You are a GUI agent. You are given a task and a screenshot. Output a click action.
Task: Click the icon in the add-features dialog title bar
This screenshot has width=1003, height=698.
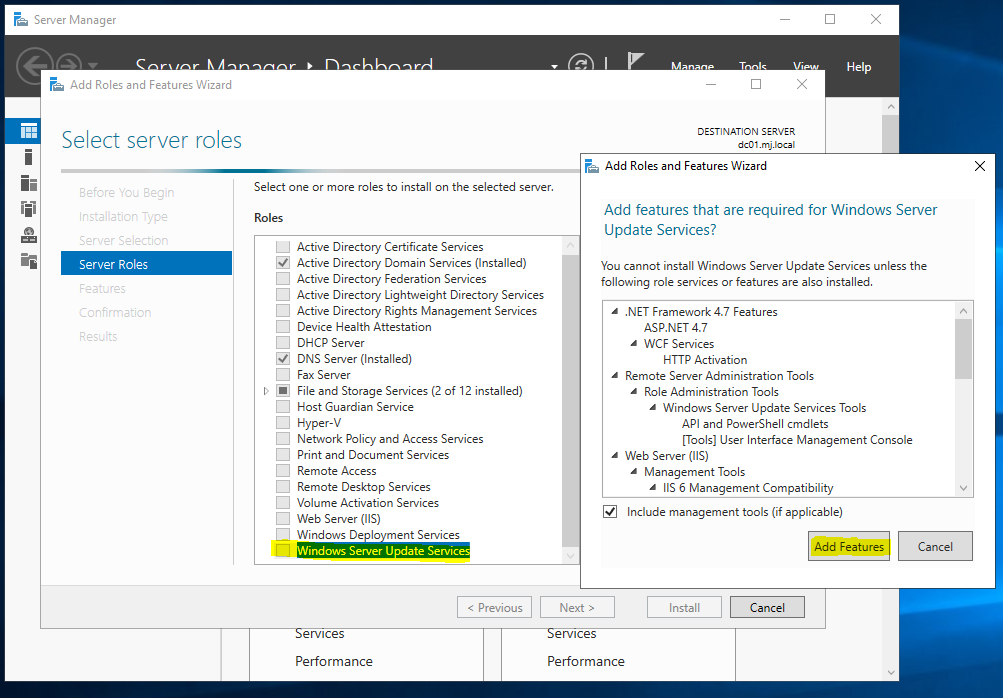tap(592, 166)
